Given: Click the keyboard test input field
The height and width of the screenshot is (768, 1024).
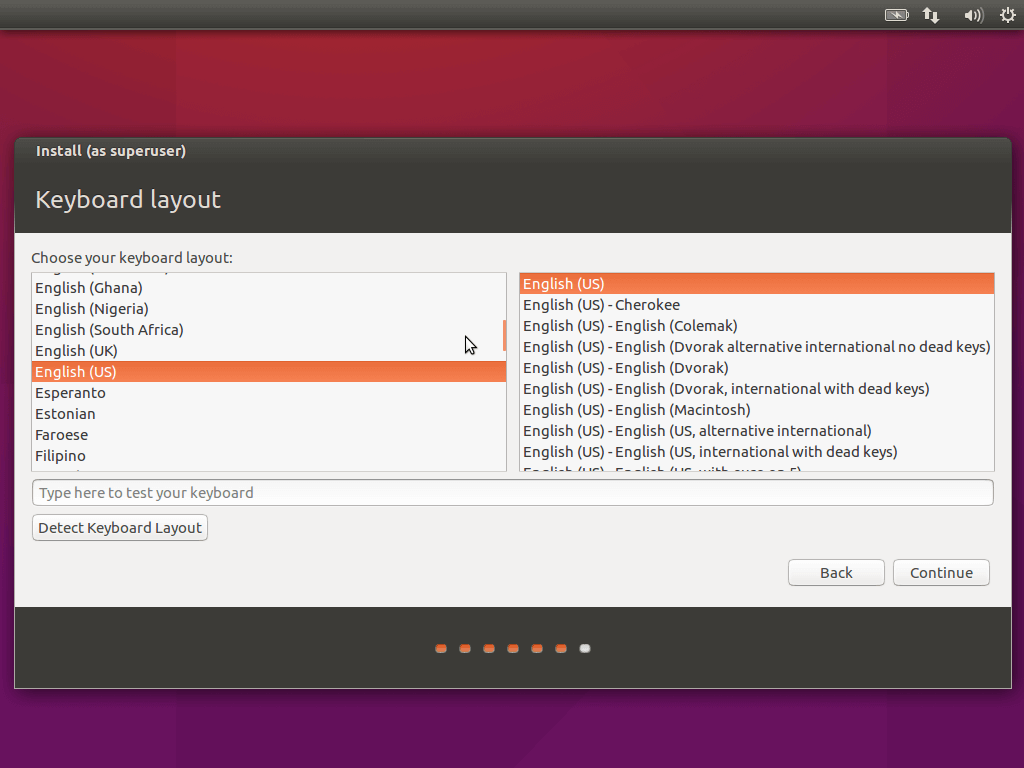Looking at the screenshot, I should click(513, 492).
